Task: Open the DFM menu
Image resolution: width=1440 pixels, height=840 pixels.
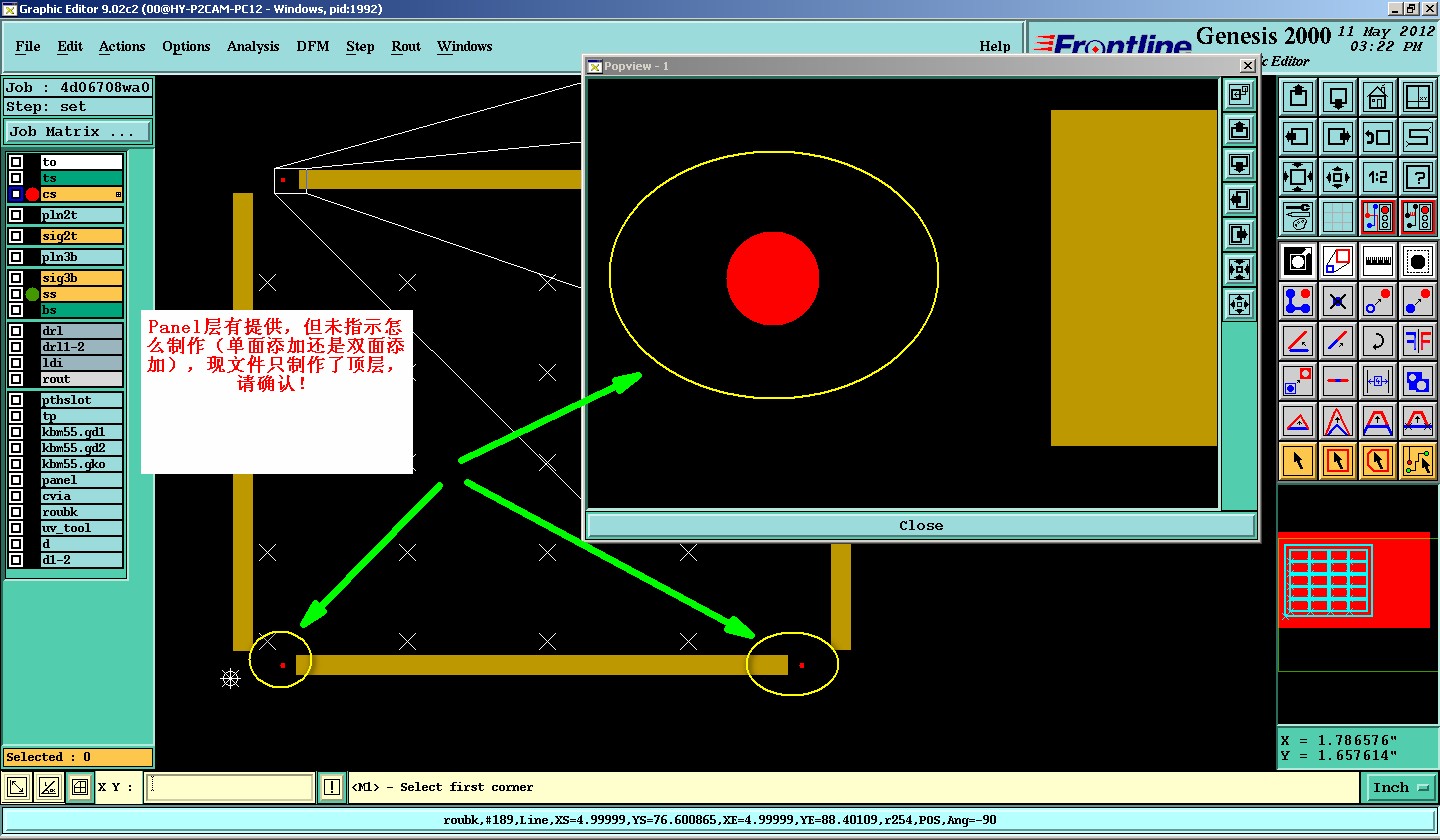Action: pyautogui.click(x=313, y=46)
